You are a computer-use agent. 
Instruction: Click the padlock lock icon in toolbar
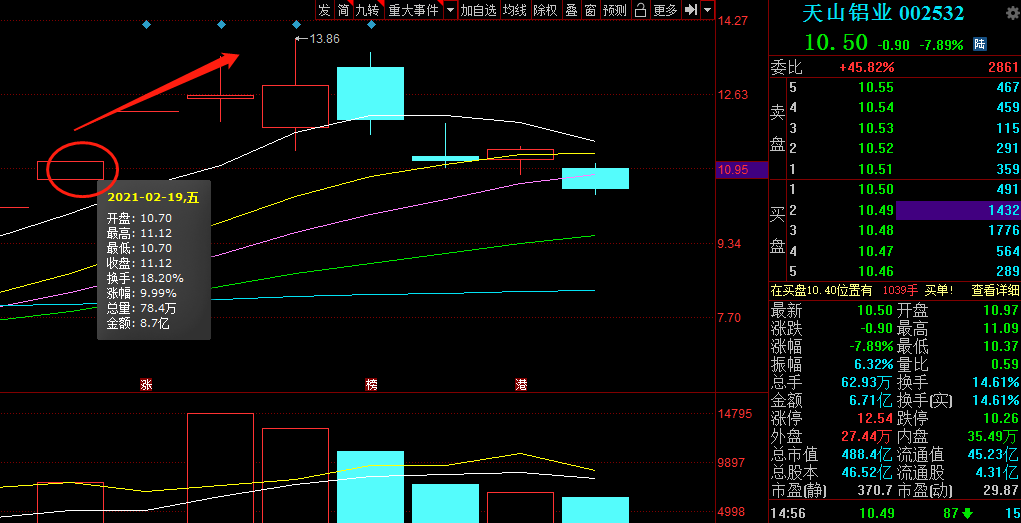point(640,10)
